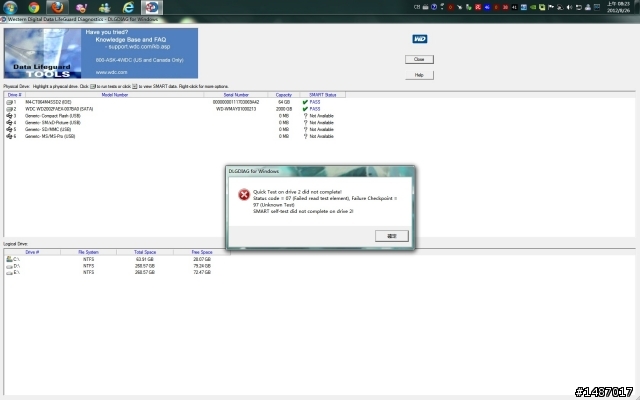
Task: Click the USB icon for drive 5
Action: click(x=9, y=129)
